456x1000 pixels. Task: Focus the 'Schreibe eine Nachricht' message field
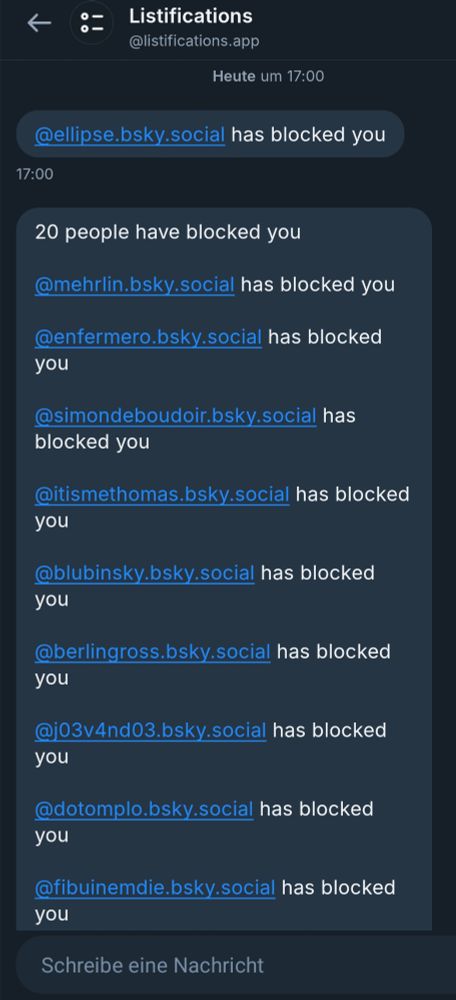(236, 965)
